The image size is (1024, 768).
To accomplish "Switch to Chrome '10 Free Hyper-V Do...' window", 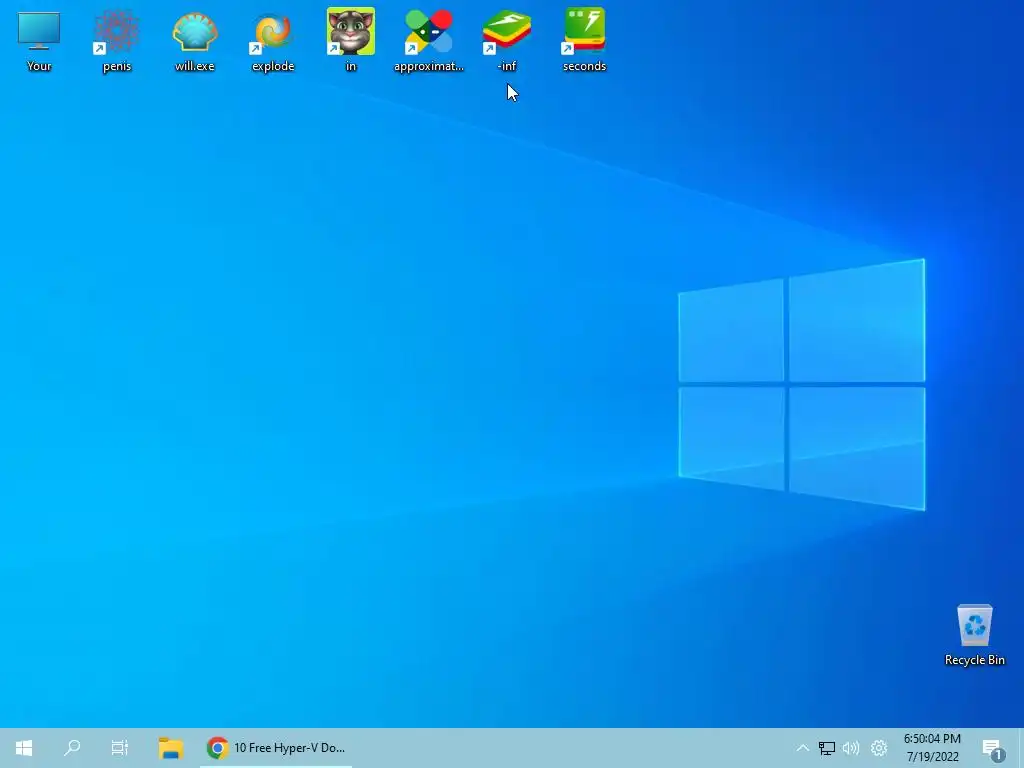I will pos(276,748).
